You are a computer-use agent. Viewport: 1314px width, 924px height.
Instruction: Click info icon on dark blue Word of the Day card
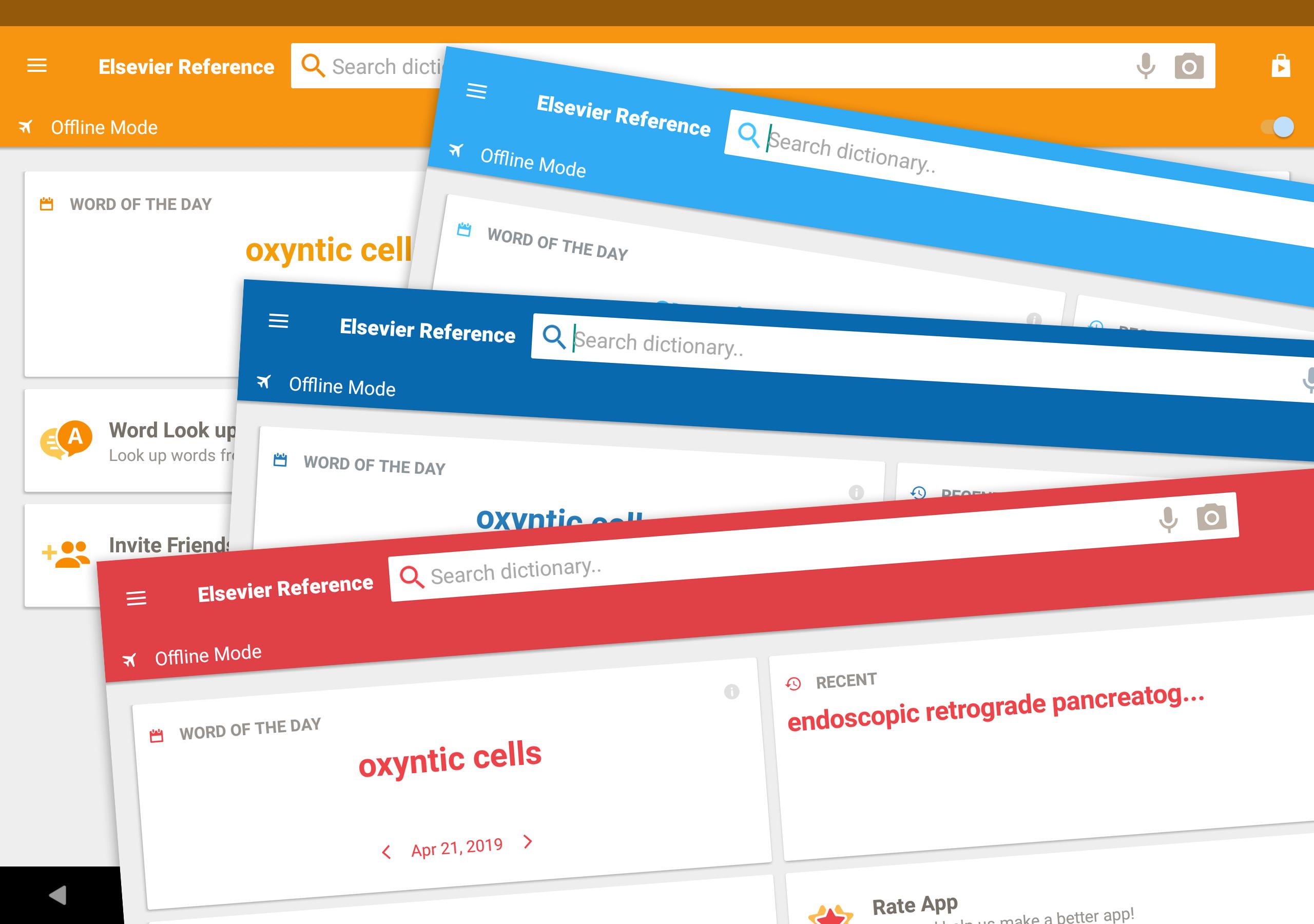click(856, 492)
